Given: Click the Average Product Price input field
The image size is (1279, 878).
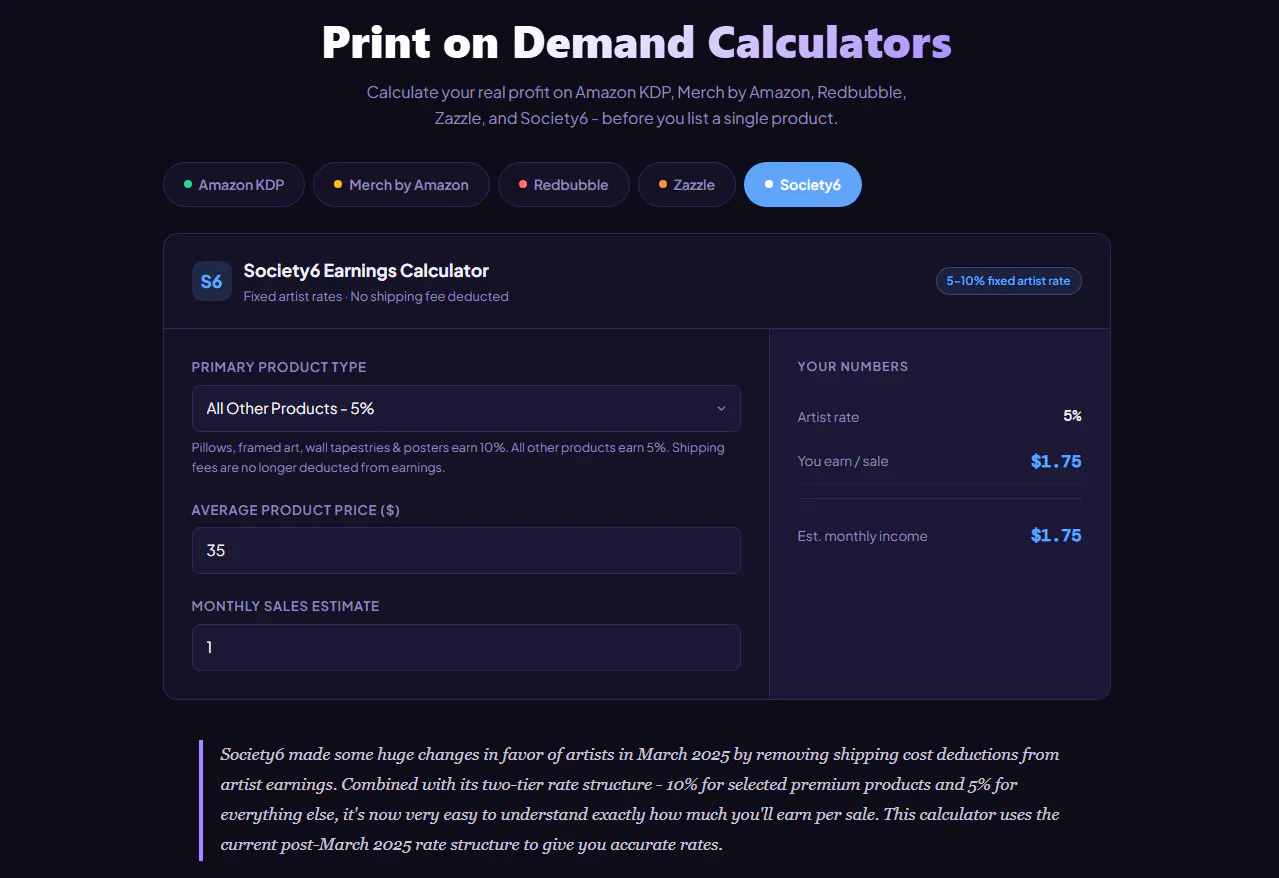Looking at the screenshot, I should [466, 550].
